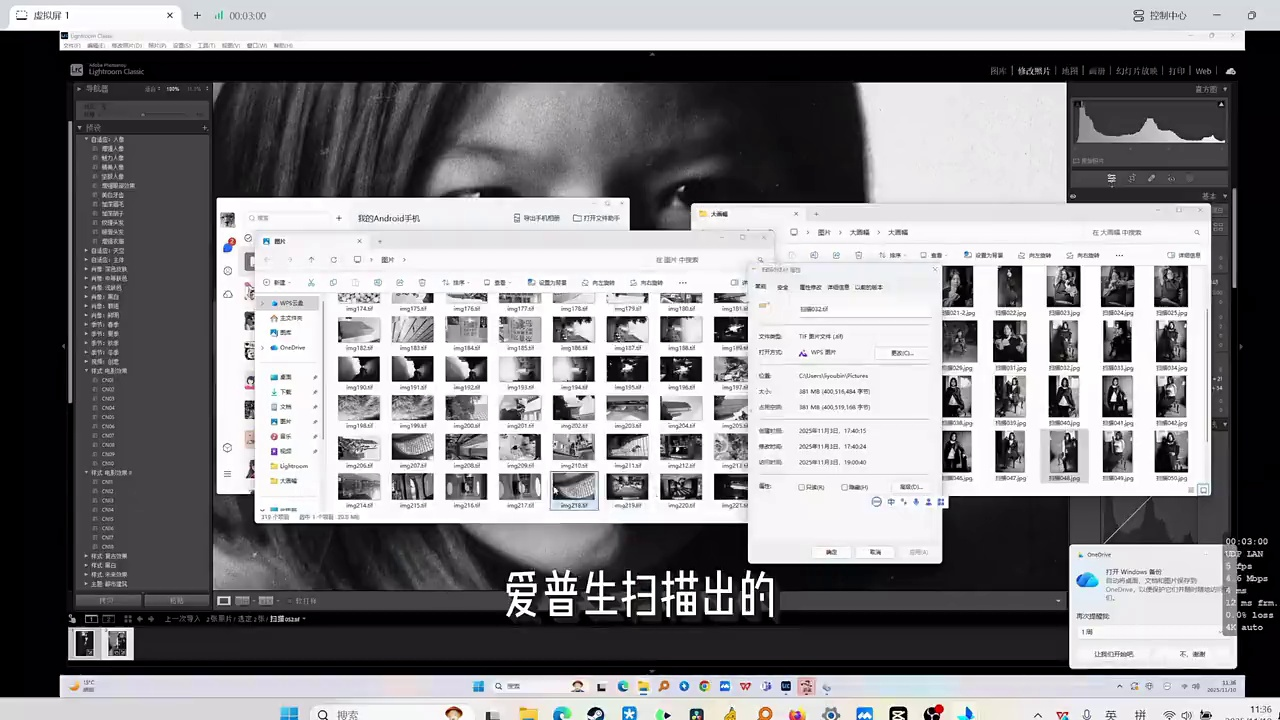Viewport: 1280px width, 720px height.
Task: Click 设置为背景 in 图片 Explorer toolbar
Action: [x=548, y=283]
